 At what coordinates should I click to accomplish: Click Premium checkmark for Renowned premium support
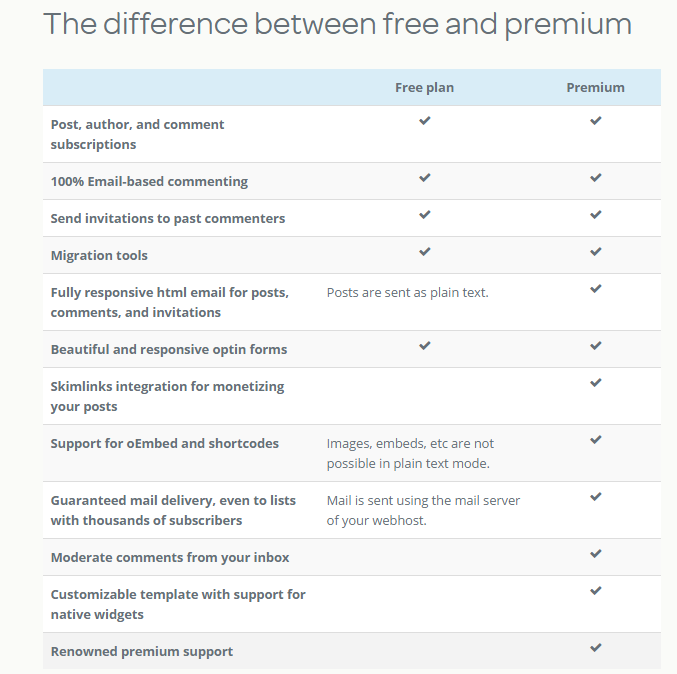[595, 647]
